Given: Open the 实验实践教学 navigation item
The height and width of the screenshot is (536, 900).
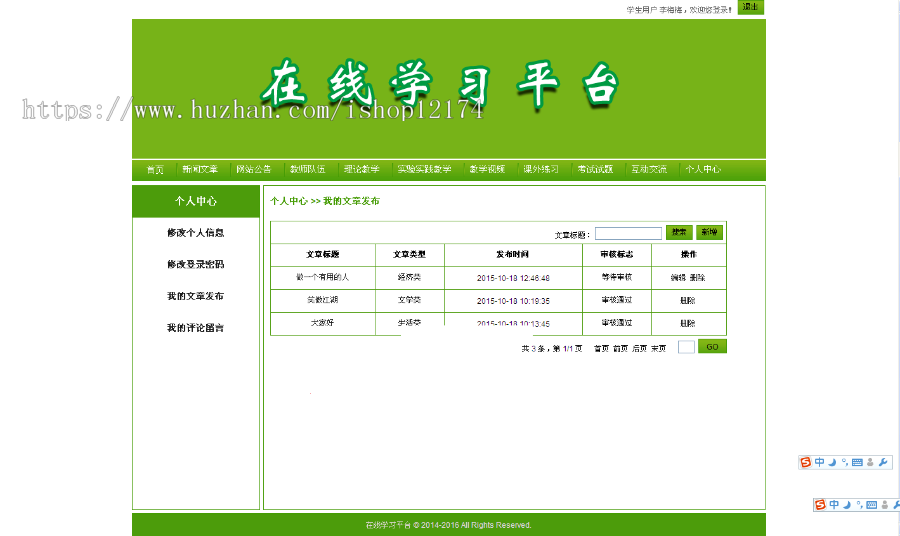Looking at the screenshot, I should 424,169.
